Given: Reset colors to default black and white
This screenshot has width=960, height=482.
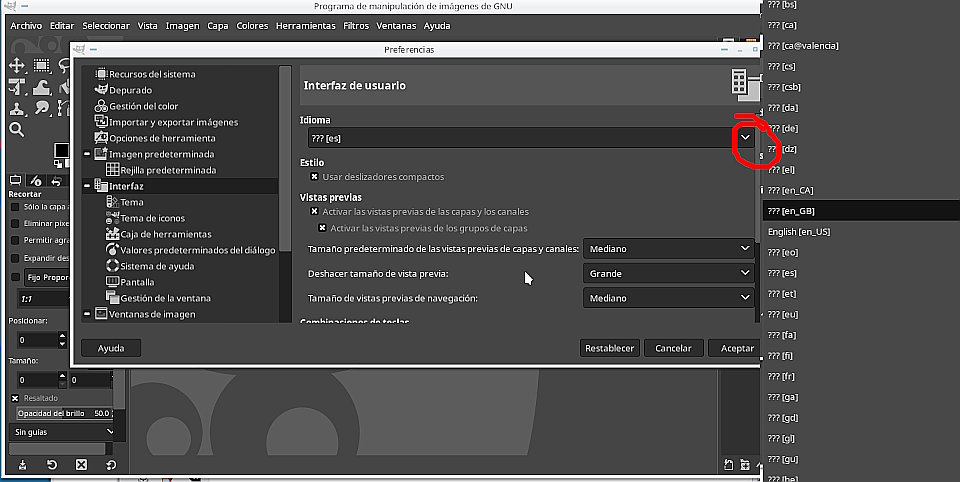Looking at the screenshot, I should click(59, 164).
